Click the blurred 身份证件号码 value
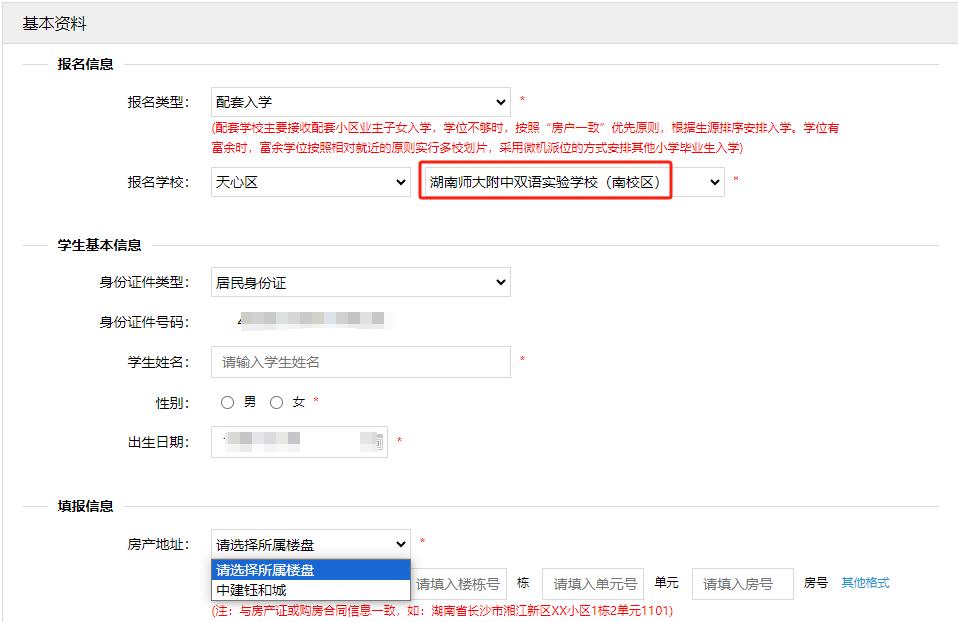This screenshot has height=622, width=958. (310, 321)
